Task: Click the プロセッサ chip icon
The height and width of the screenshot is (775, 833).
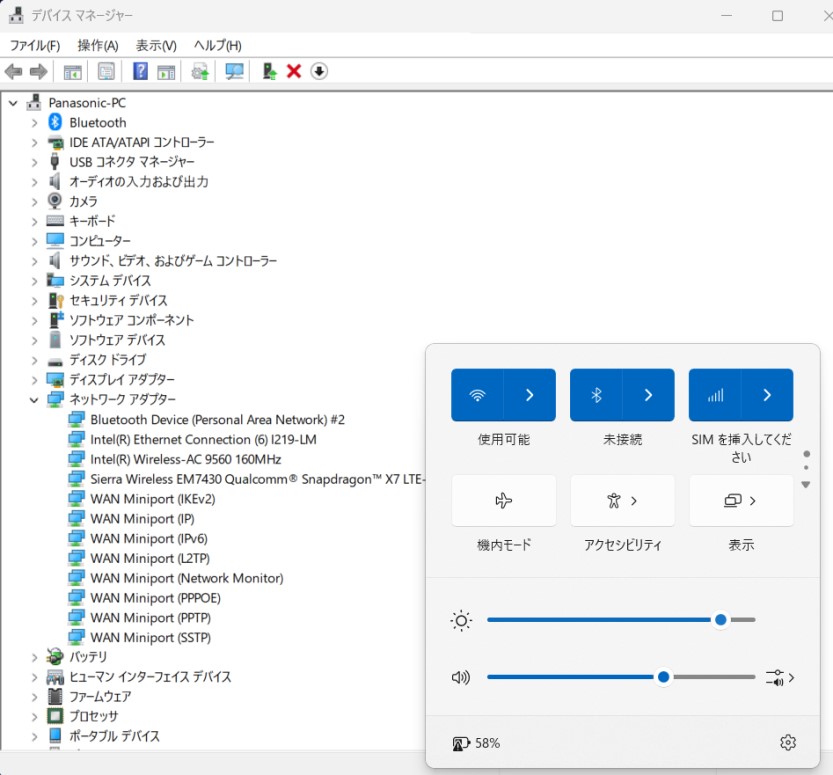Action: (x=55, y=716)
